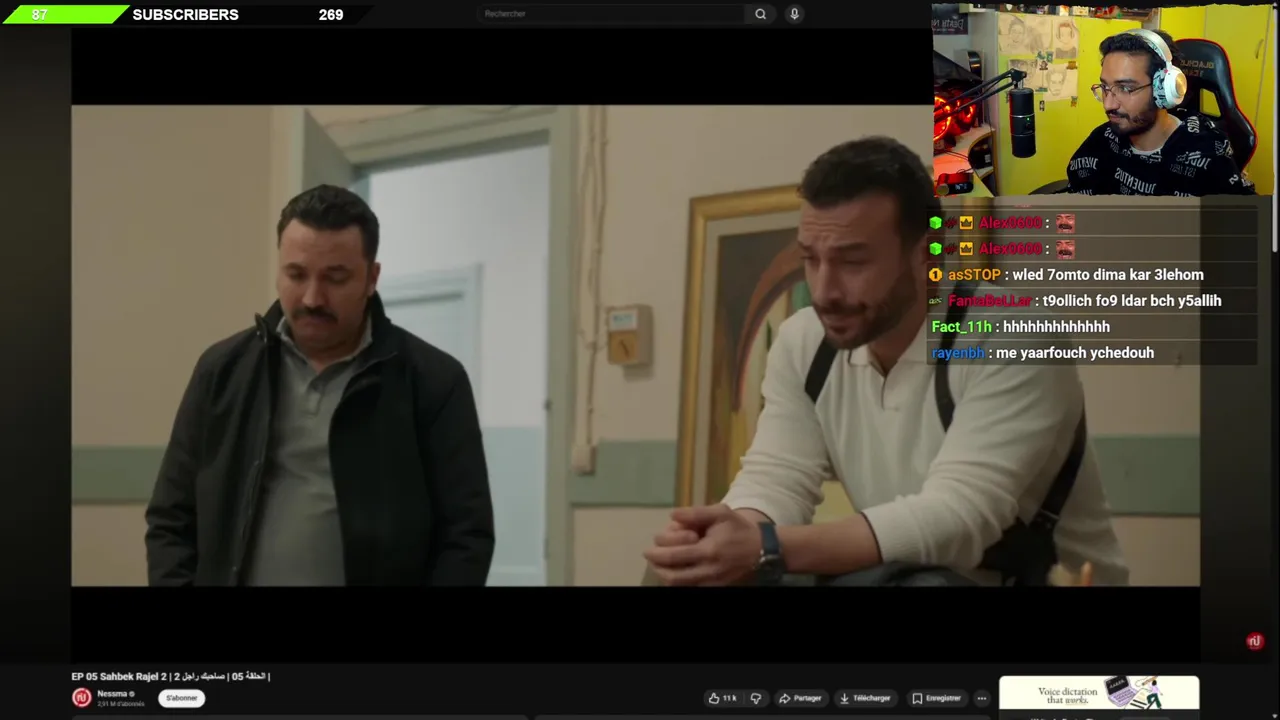Focus the Rechercher search field
Screen dimensions: 1280x720
pos(612,14)
